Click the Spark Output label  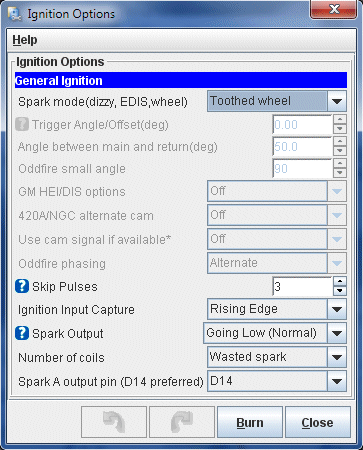click(x=68, y=334)
